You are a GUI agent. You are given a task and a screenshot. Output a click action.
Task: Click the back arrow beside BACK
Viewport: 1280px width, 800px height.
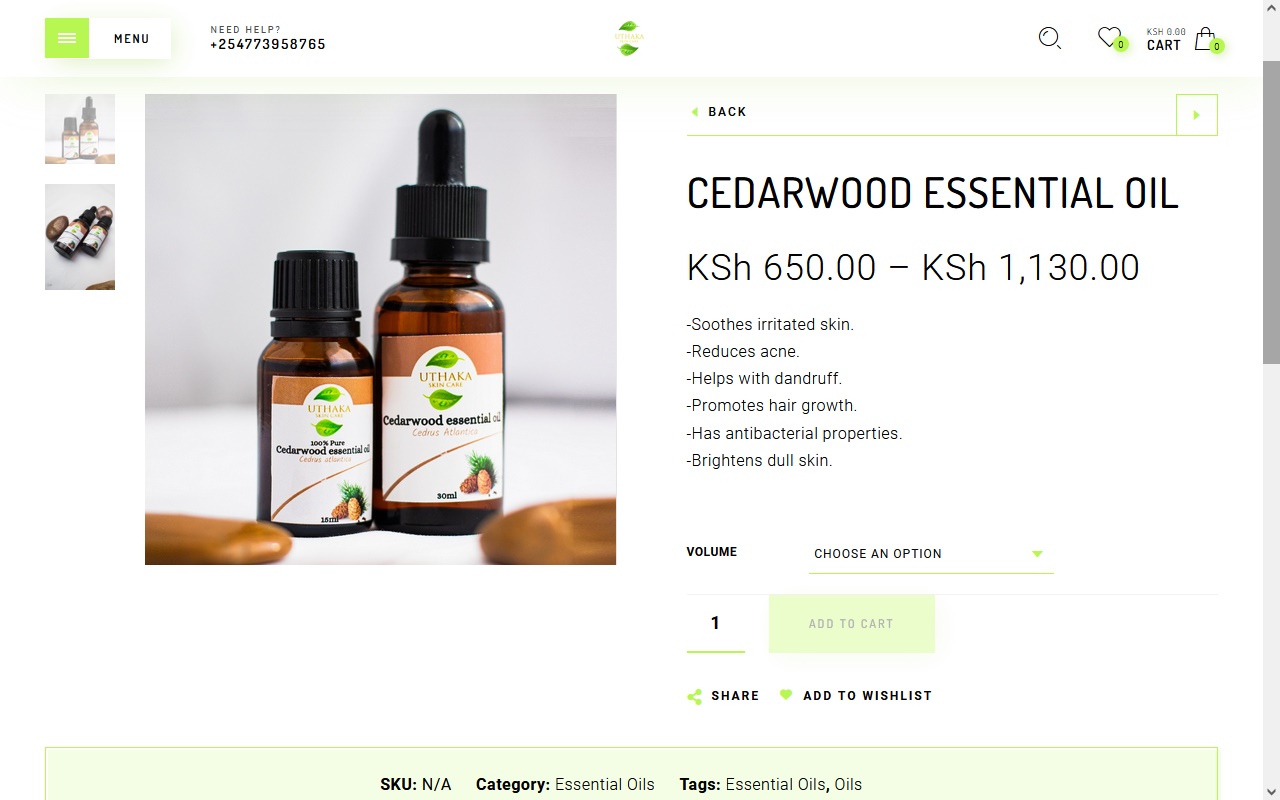(x=694, y=112)
